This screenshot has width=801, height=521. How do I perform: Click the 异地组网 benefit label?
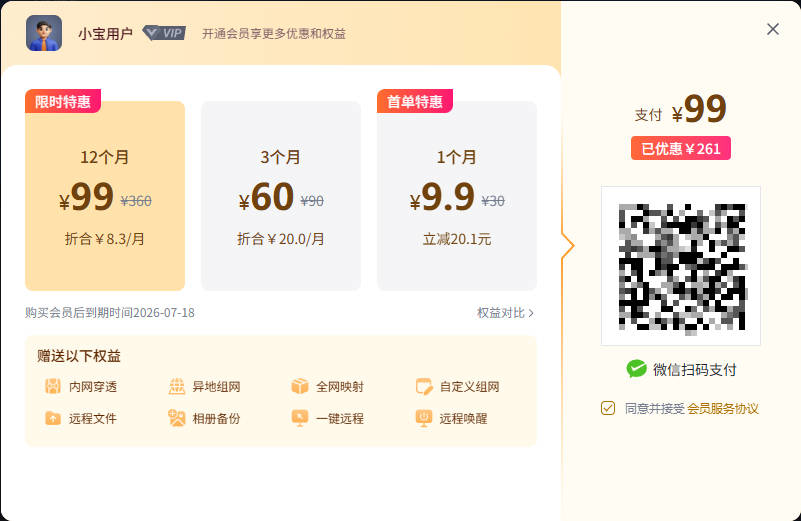217,387
